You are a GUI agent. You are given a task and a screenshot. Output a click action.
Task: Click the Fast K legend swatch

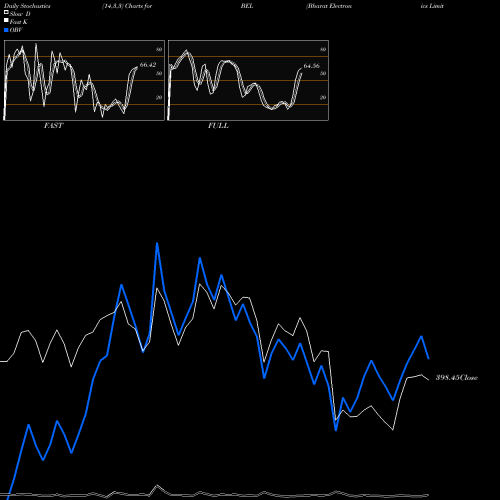6,21
